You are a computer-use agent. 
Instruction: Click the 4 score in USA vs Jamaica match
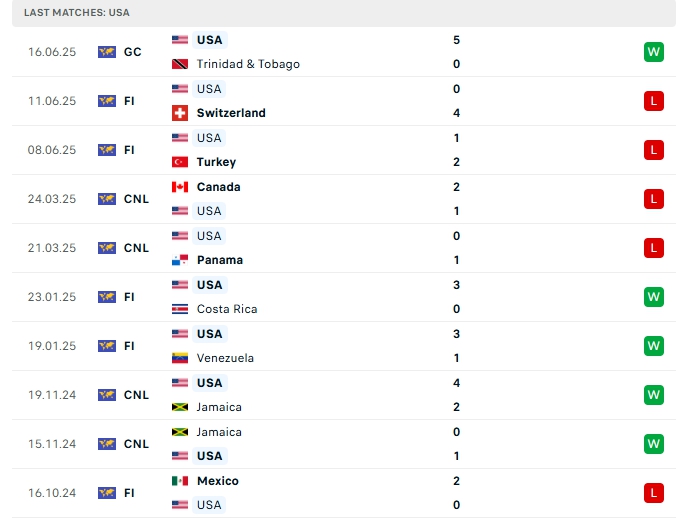coord(456,383)
